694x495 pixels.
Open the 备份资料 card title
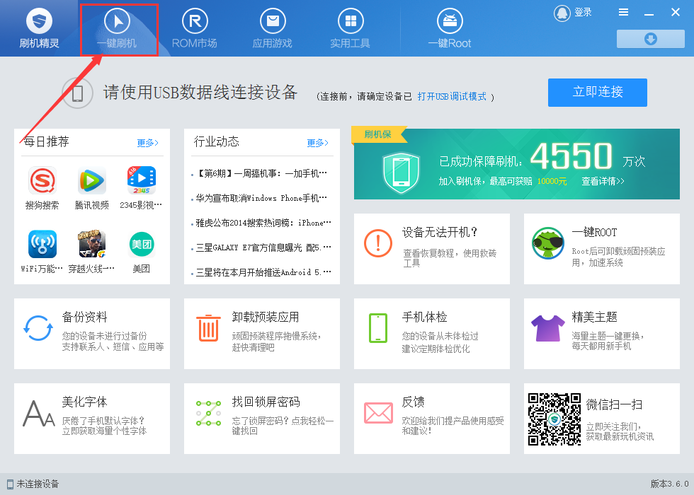tap(85, 317)
